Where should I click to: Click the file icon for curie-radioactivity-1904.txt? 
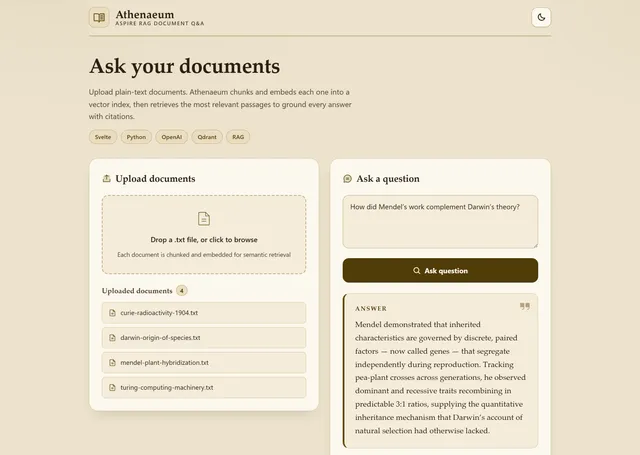point(112,313)
